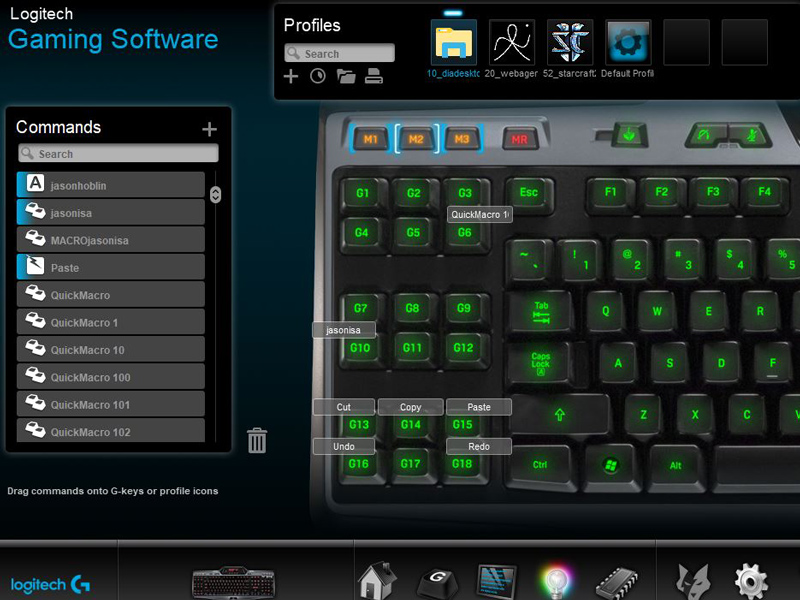The width and height of the screenshot is (800, 600).
Task: Click the Commands list scroll arrows
Action: tap(215, 194)
